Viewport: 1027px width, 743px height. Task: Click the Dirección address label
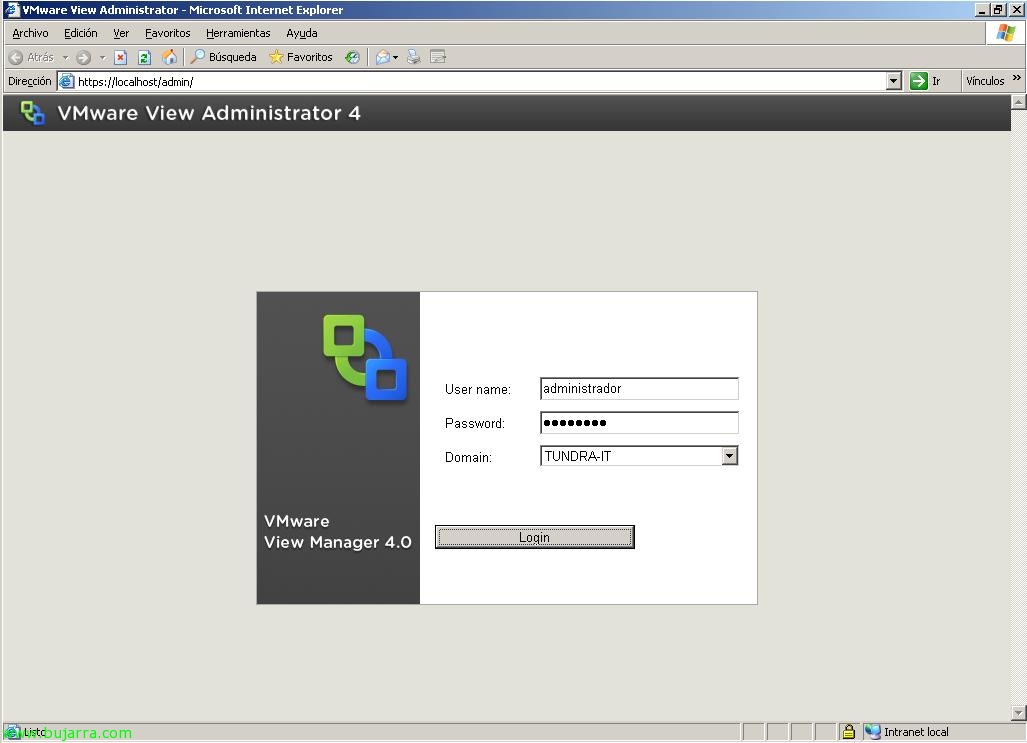(29, 81)
